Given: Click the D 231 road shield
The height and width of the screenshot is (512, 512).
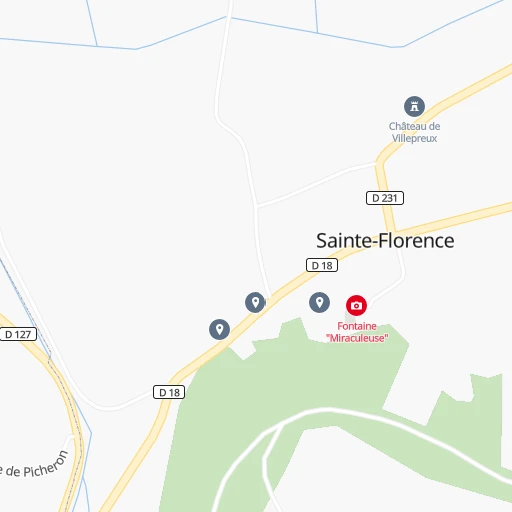Looking at the screenshot, I should tap(385, 198).
